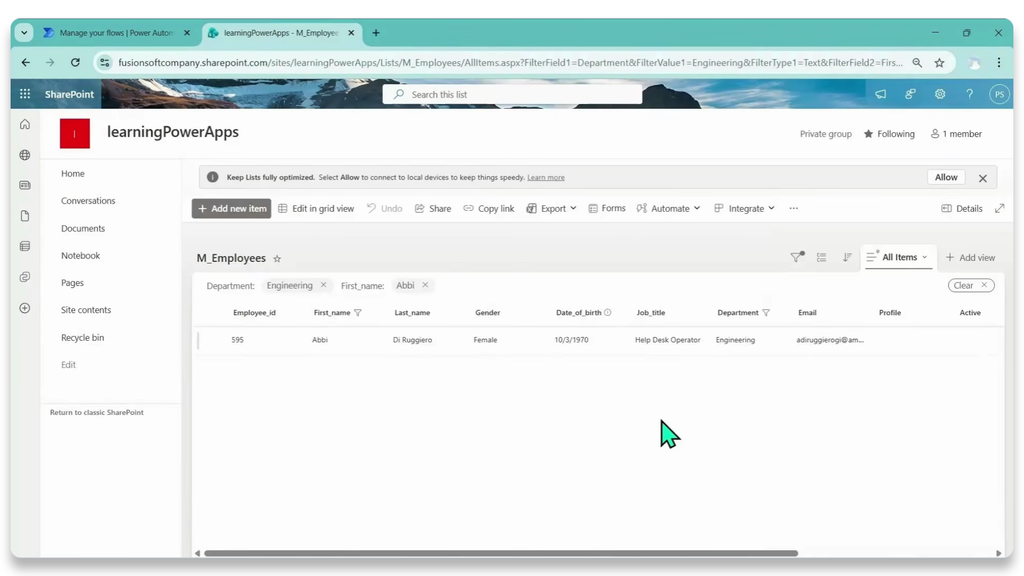Click the share network icon in header
Image resolution: width=1024 pixels, height=576 pixels.
(910, 94)
